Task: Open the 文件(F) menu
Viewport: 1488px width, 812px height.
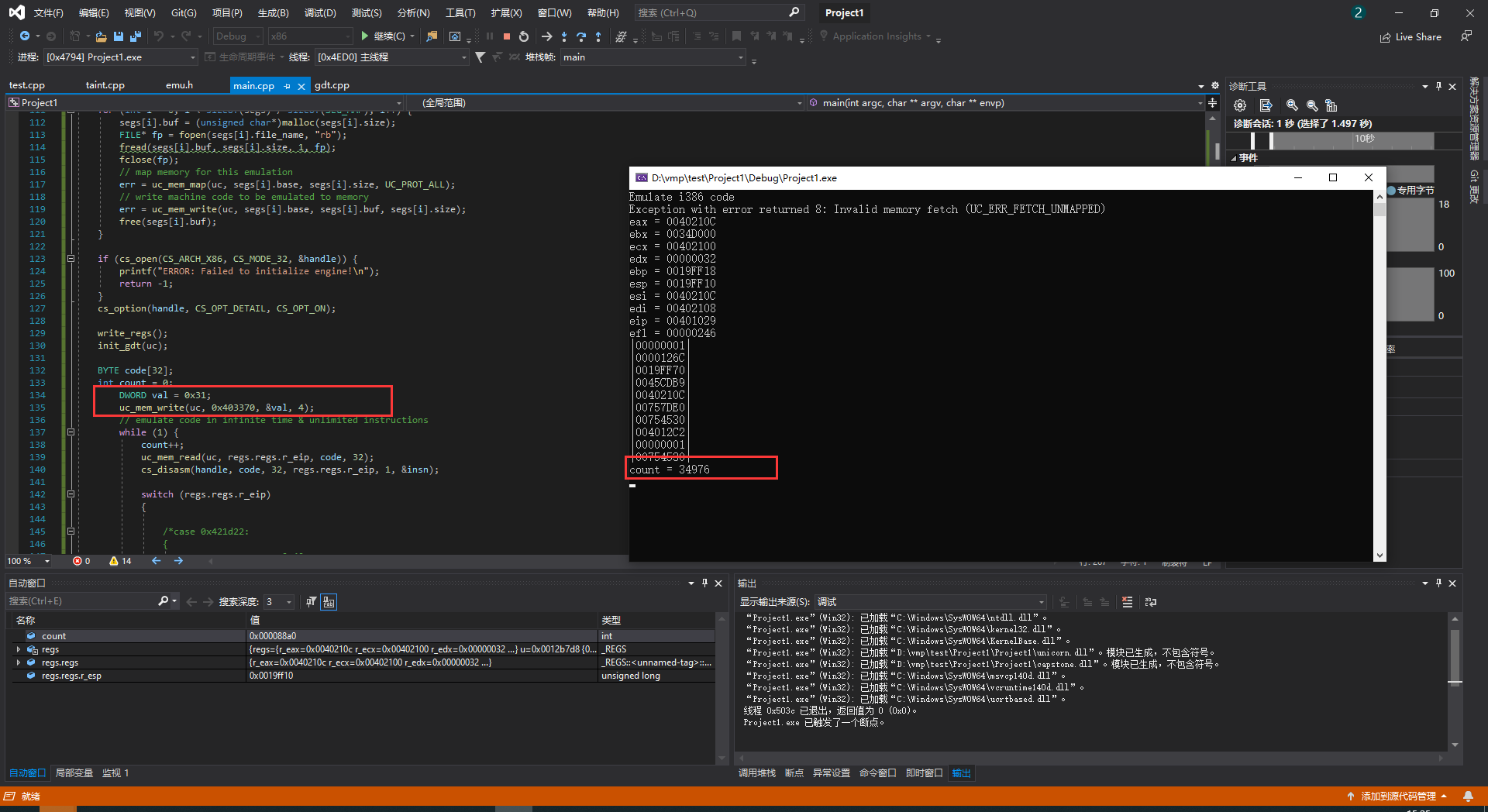Action: click(x=49, y=13)
